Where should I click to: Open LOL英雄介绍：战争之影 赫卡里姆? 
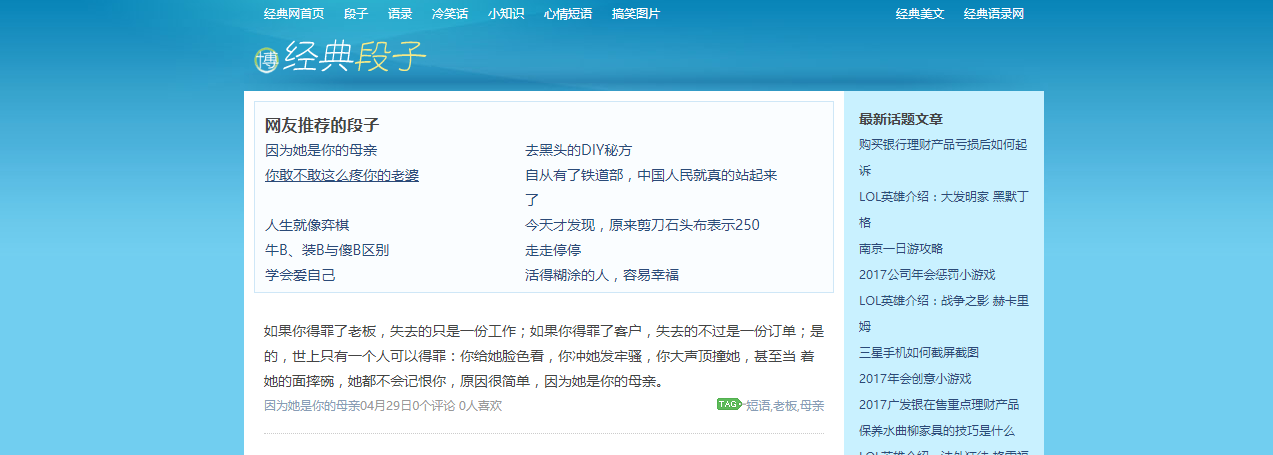tap(943, 313)
